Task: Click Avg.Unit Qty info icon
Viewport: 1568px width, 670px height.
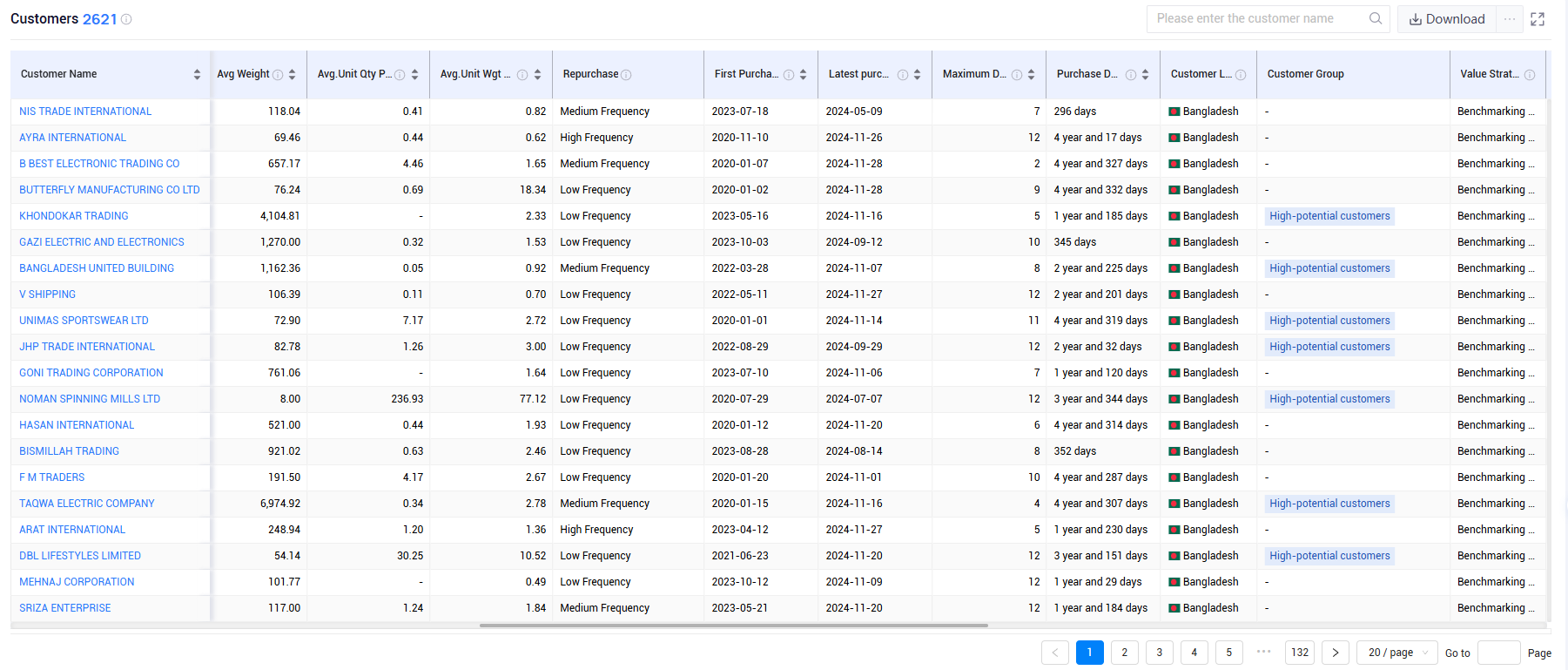Action: [400, 75]
